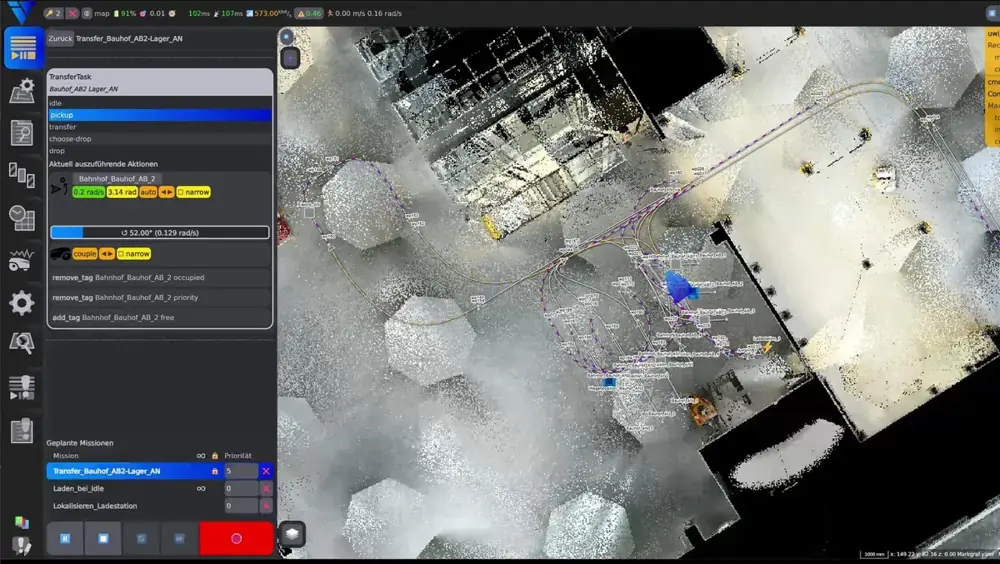Select the 'idle' state row
This screenshot has height=564, width=1000.
click(x=160, y=103)
